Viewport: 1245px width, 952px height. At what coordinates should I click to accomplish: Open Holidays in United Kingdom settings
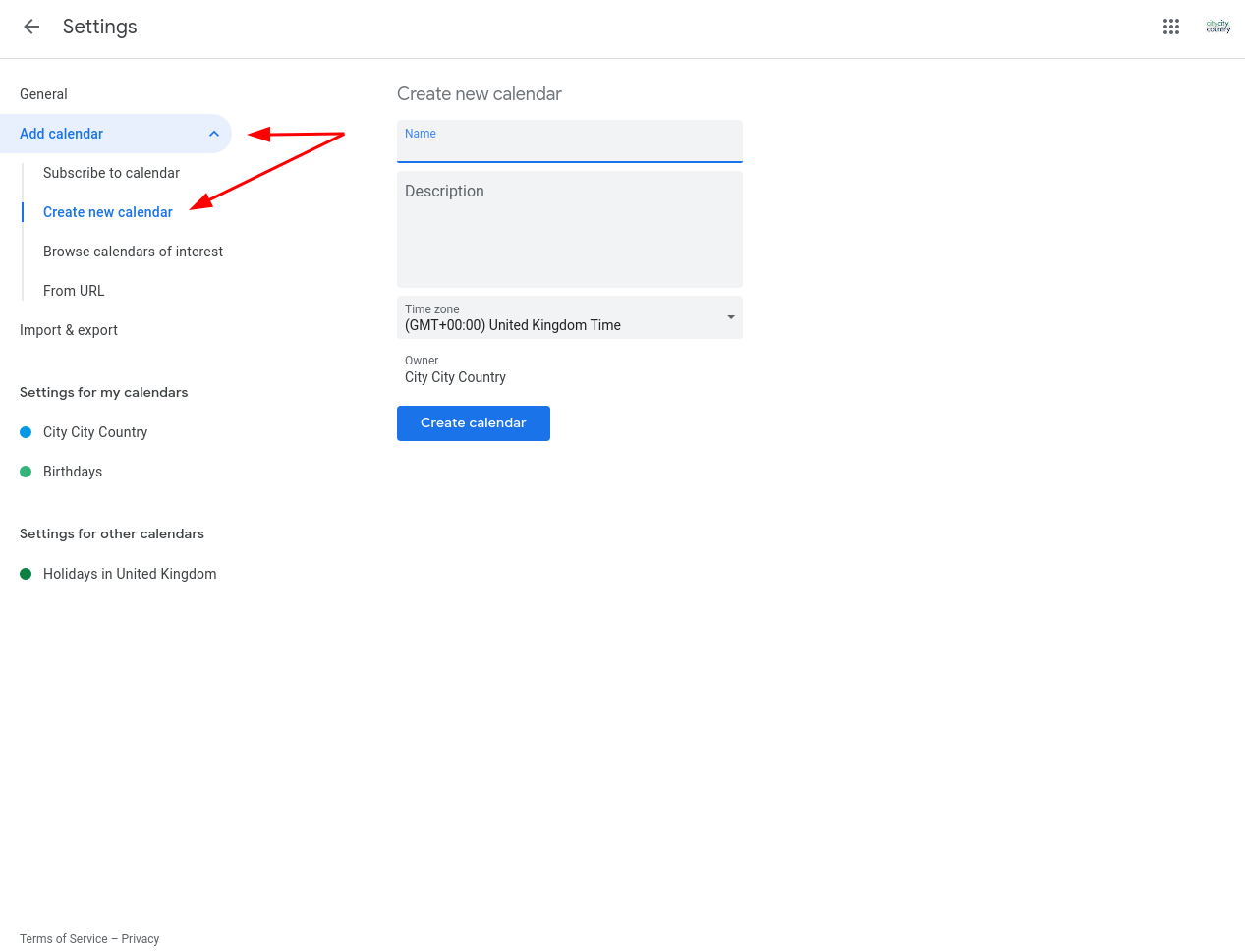tap(130, 574)
